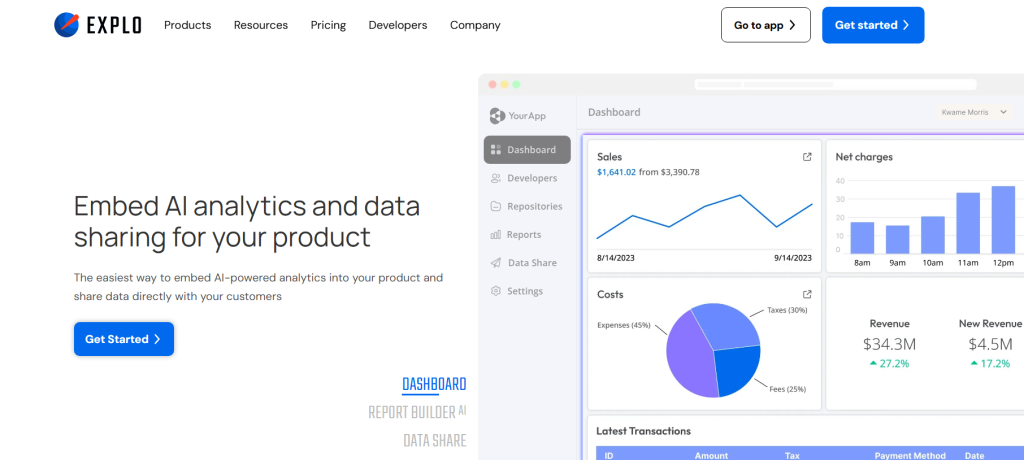This screenshot has width=1024, height=460.
Task: Click the Settings gear icon
Action: pyautogui.click(x=496, y=291)
